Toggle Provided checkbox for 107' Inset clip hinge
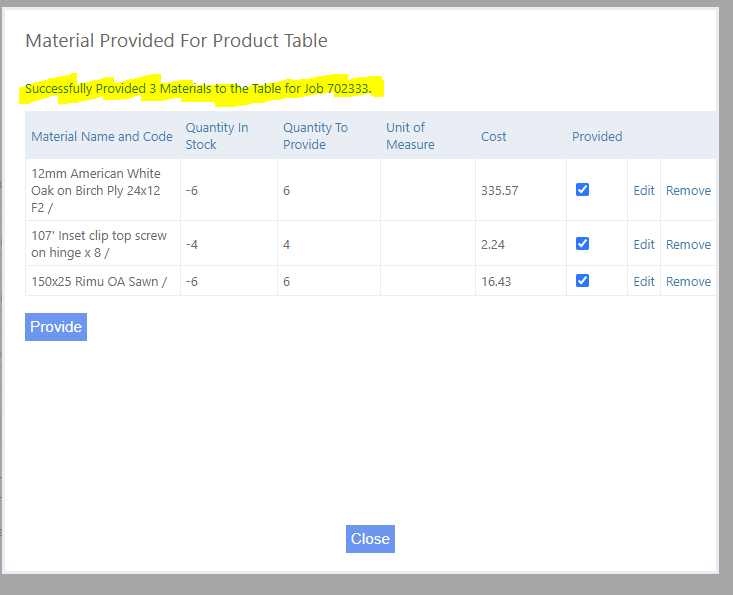This screenshot has height=595, width=733. tap(582, 244)
